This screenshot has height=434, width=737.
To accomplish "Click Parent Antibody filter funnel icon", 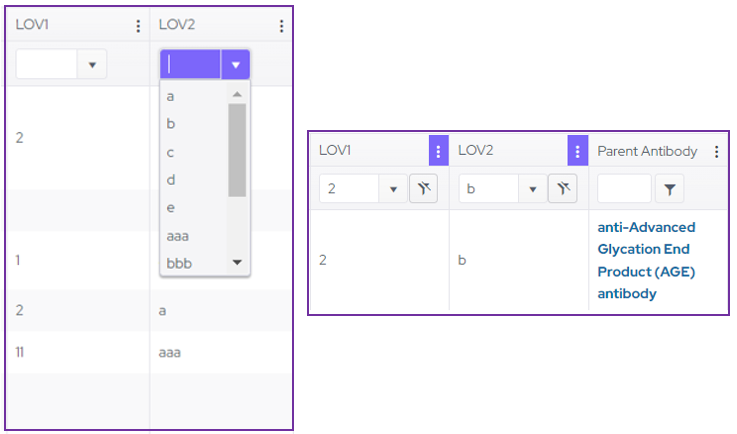I will [x=669, y=188].
